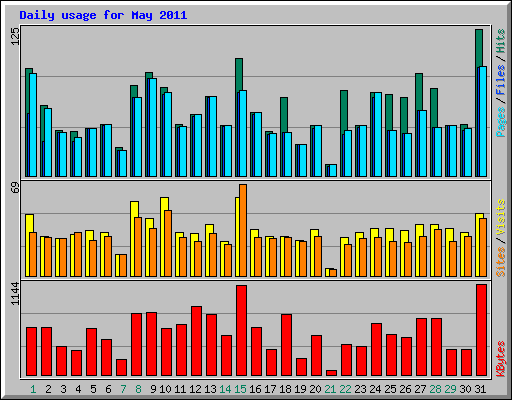Viewport: 512px width, 400px height.
Task: Click the 'Daily usage for May 2011' title
Action: (x=103, y=15)
